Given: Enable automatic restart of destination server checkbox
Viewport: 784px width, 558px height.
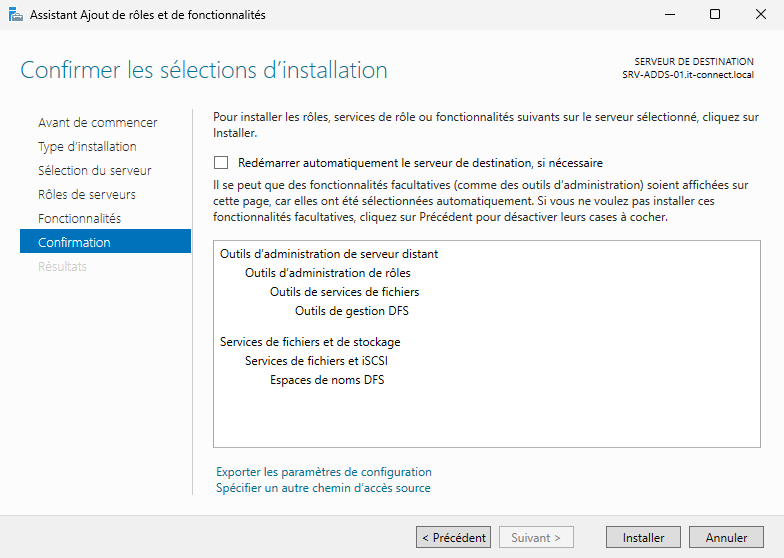Looking at the screenshot, I should point(221,163).
